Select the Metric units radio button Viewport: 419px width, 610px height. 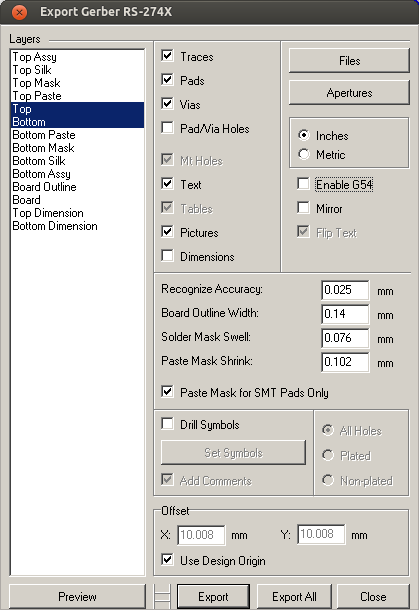click(x=304, y=154)
